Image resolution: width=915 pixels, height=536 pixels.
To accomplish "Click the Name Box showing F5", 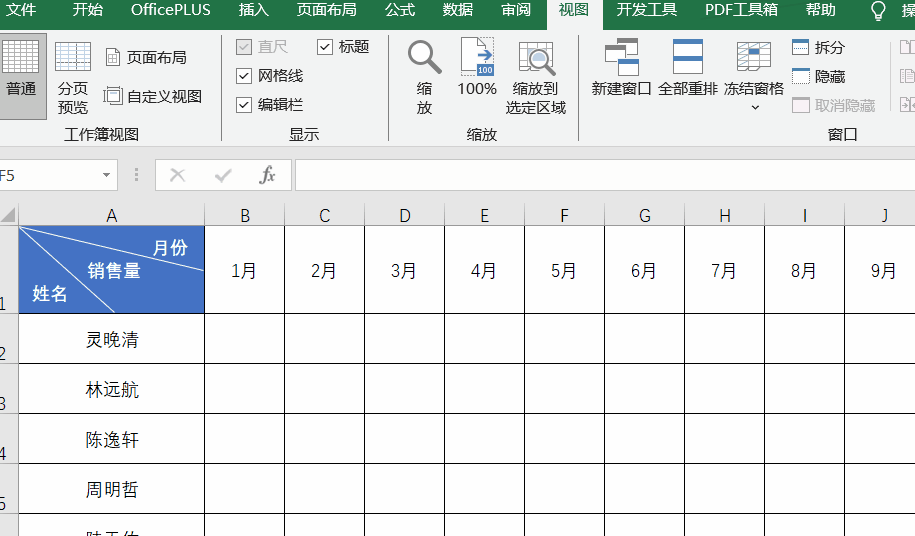I will [x=50, y=175].
